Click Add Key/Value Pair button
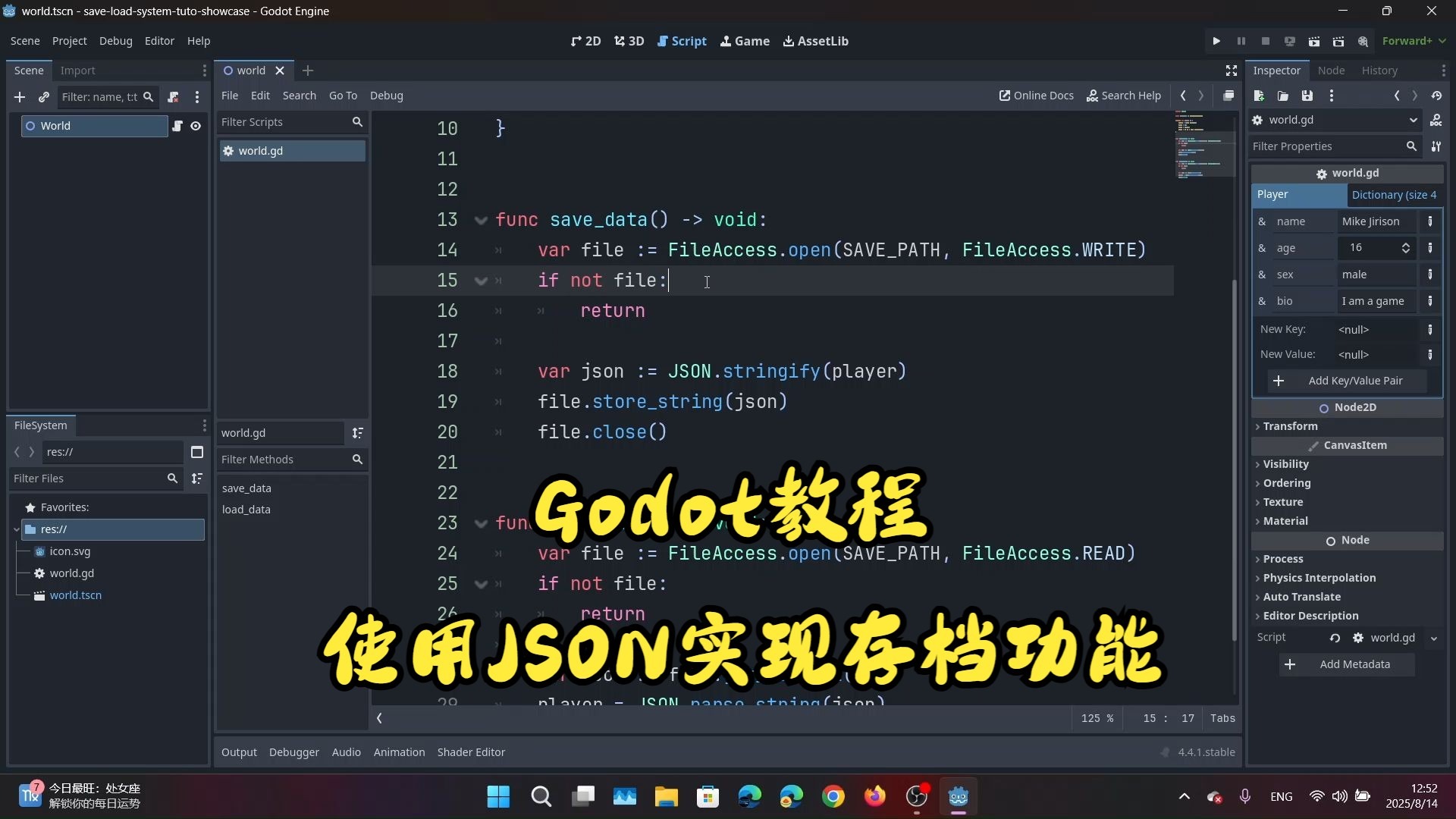 point(1347,381)
